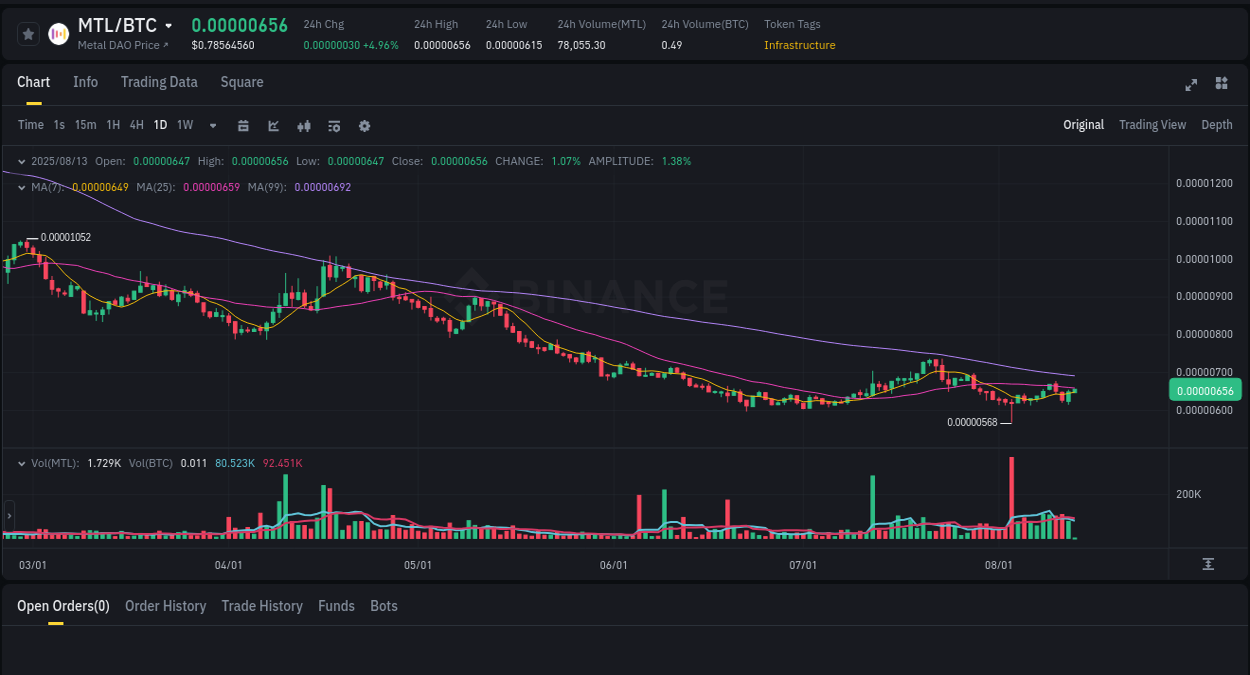Switch chart type via line chart icon

coord(272,125)
